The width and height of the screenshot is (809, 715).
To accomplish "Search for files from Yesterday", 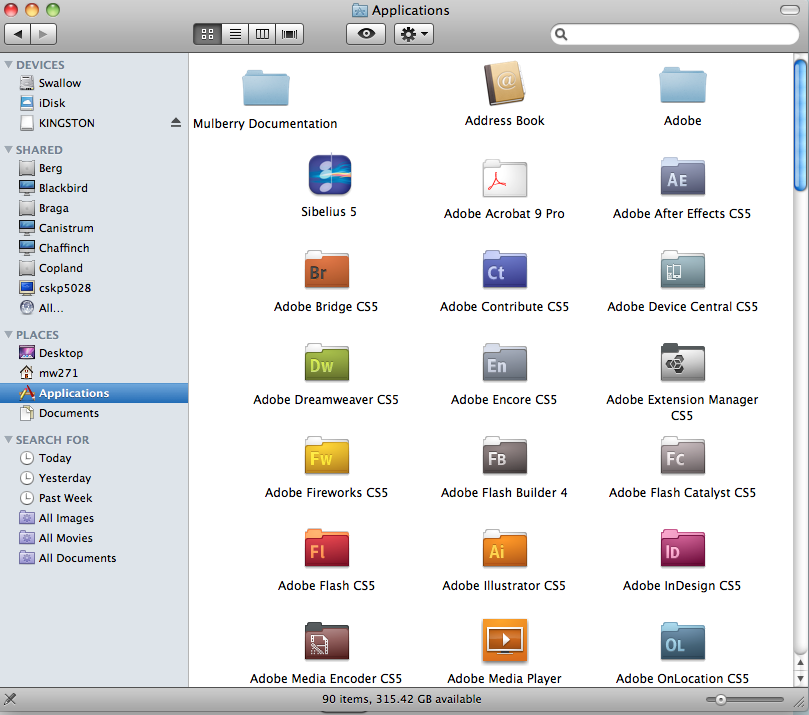I will pos(94,478).
